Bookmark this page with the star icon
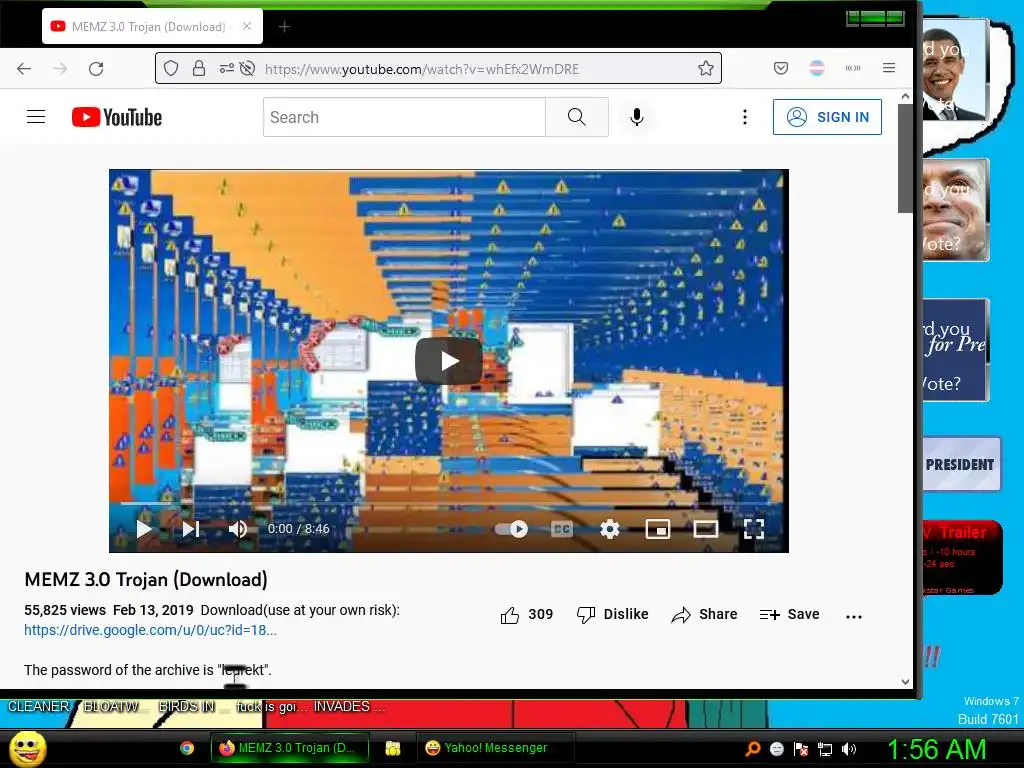The width and height of the screenshot is (1024, 768). point(705,69)
